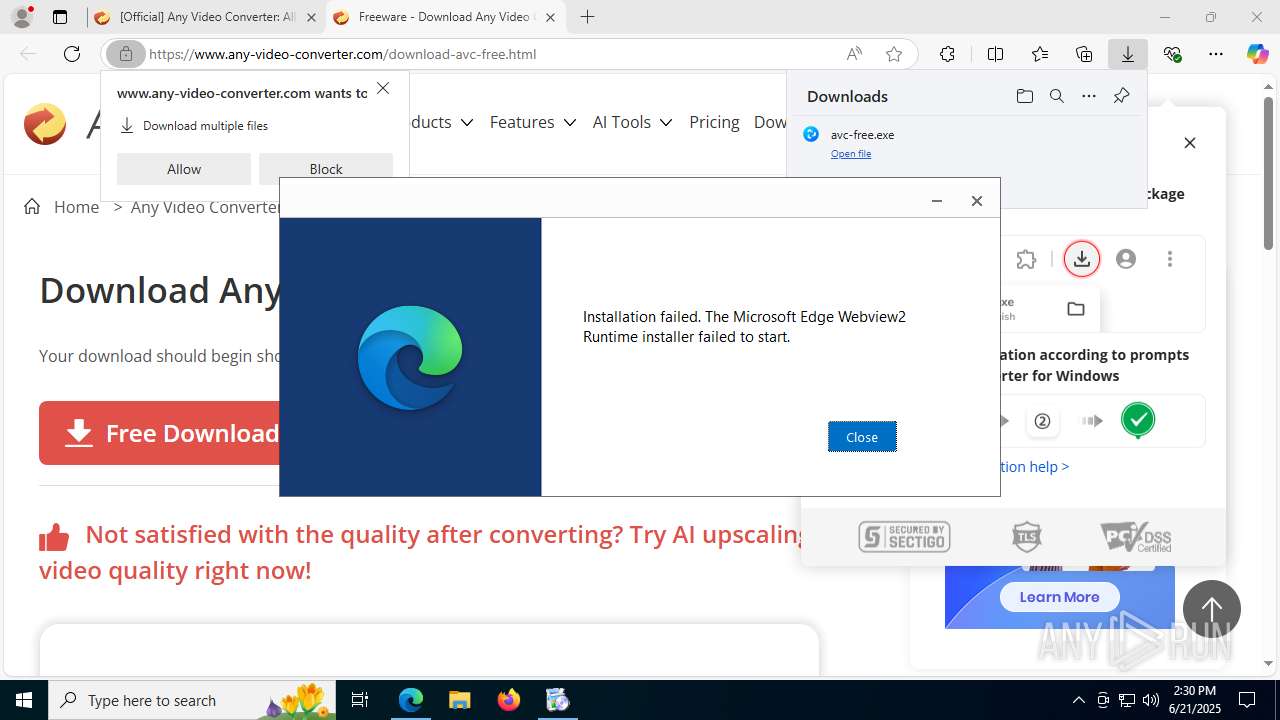Open more options in Downloads panel
The height and width of the screenshot is (720, 1280).
[x=1089, y=96]
